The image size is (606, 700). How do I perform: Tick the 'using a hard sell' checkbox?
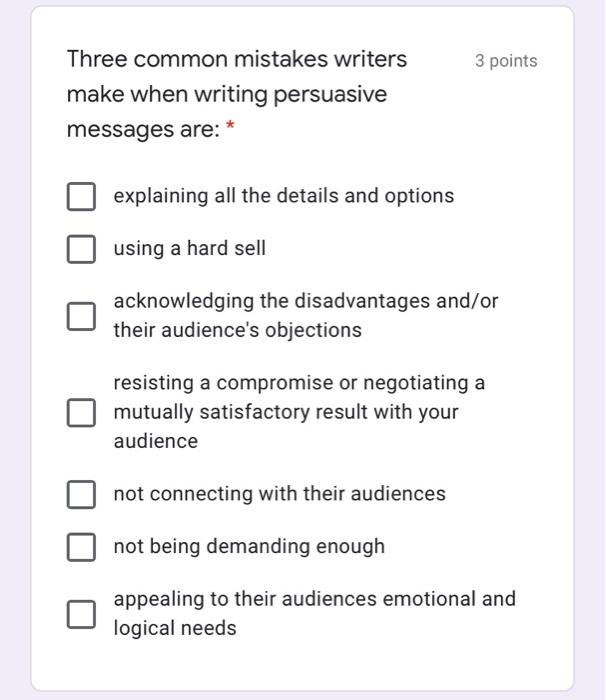pyautogui.click(x=81, y=249)
